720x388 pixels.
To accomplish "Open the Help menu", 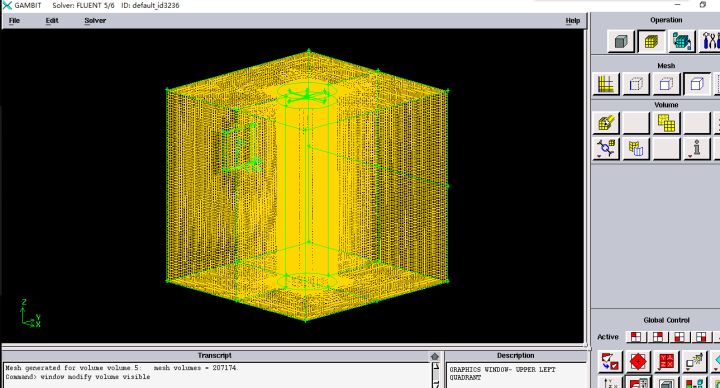I will 573,21.
